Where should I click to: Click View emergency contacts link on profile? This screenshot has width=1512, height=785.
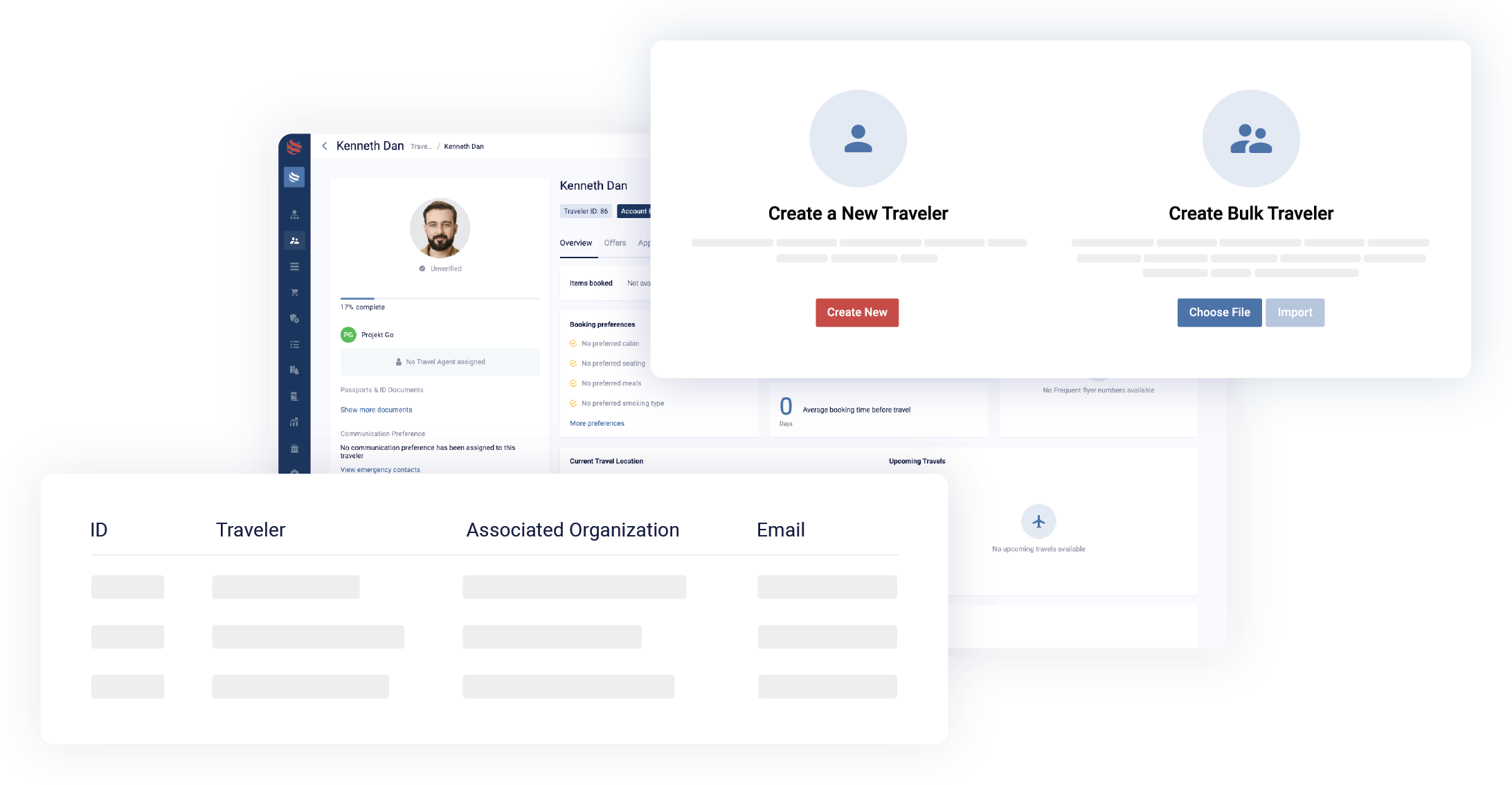(x=378, y=468)
